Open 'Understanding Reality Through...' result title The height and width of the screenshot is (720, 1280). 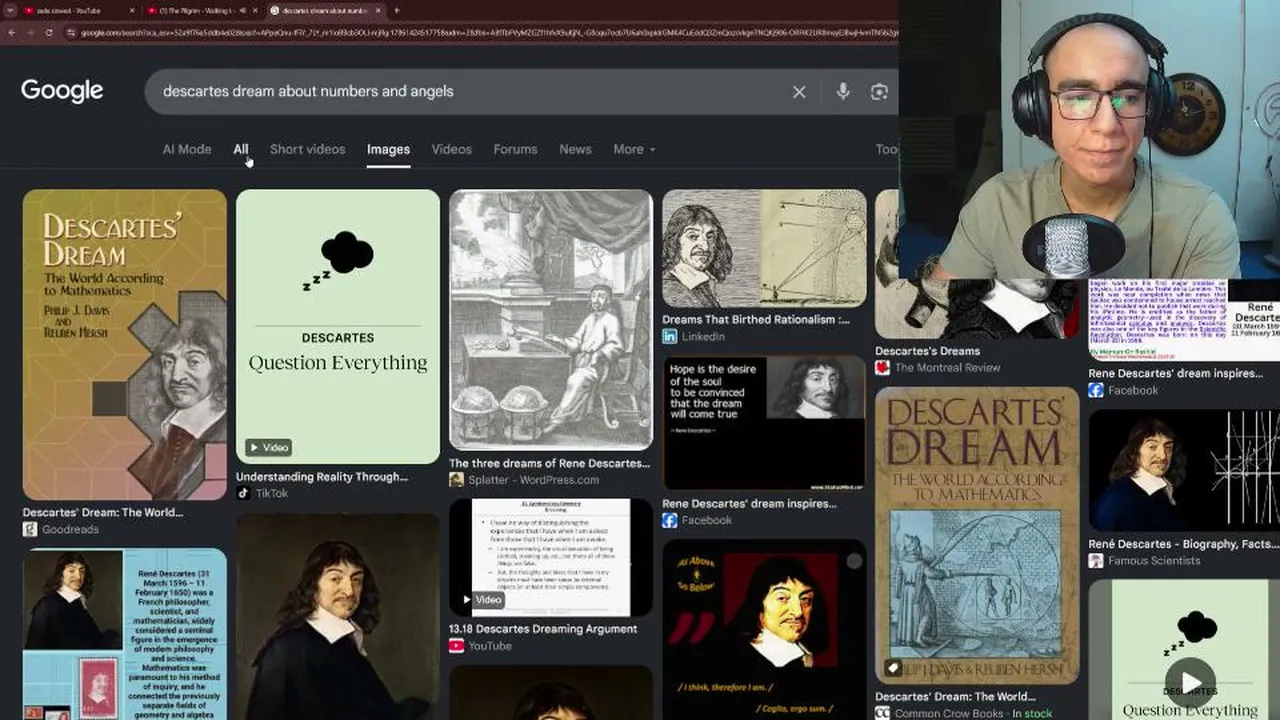pyautogui.click(x=322, y=477)
